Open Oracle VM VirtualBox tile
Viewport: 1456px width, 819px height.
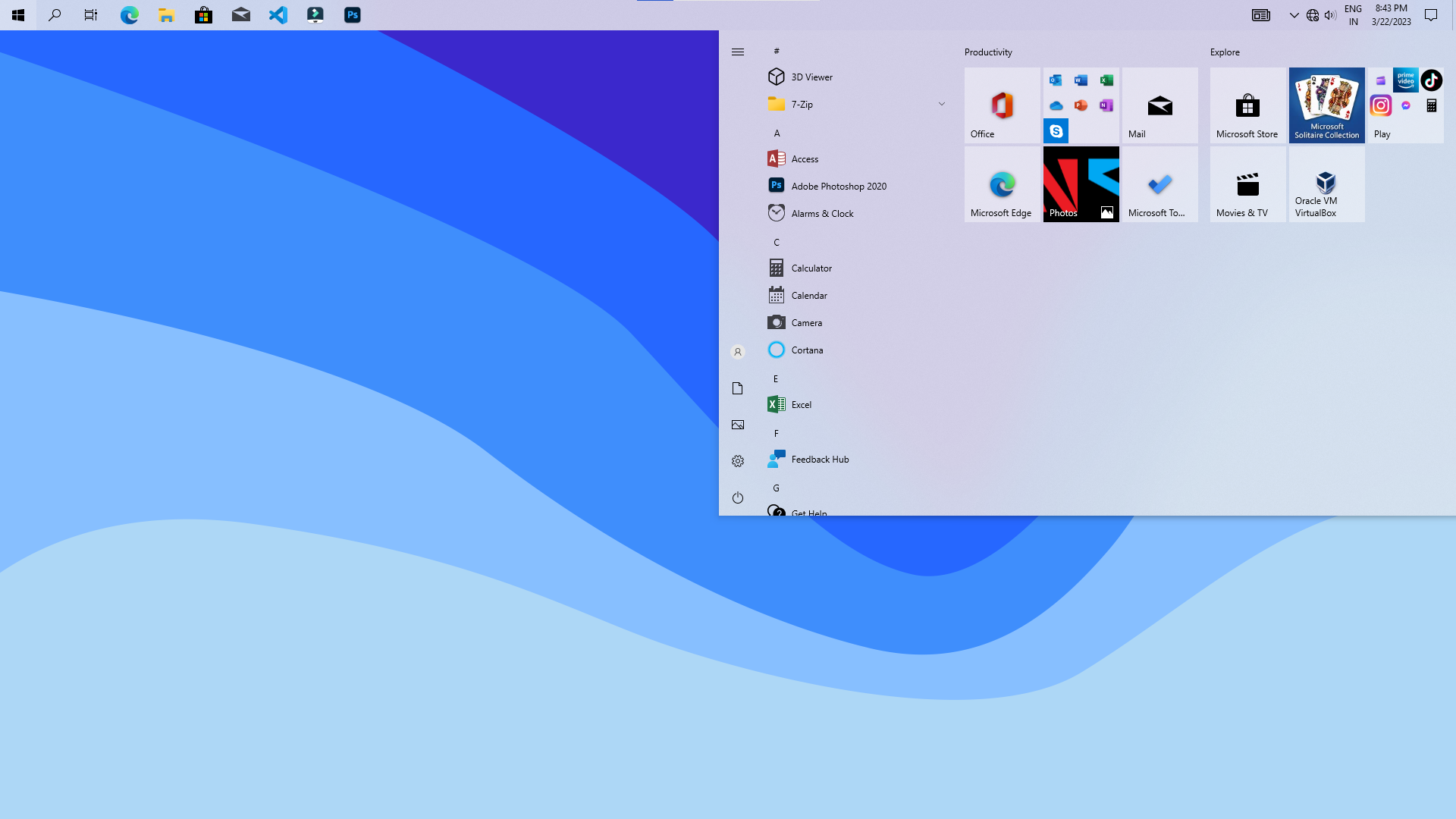(1326, 184)
